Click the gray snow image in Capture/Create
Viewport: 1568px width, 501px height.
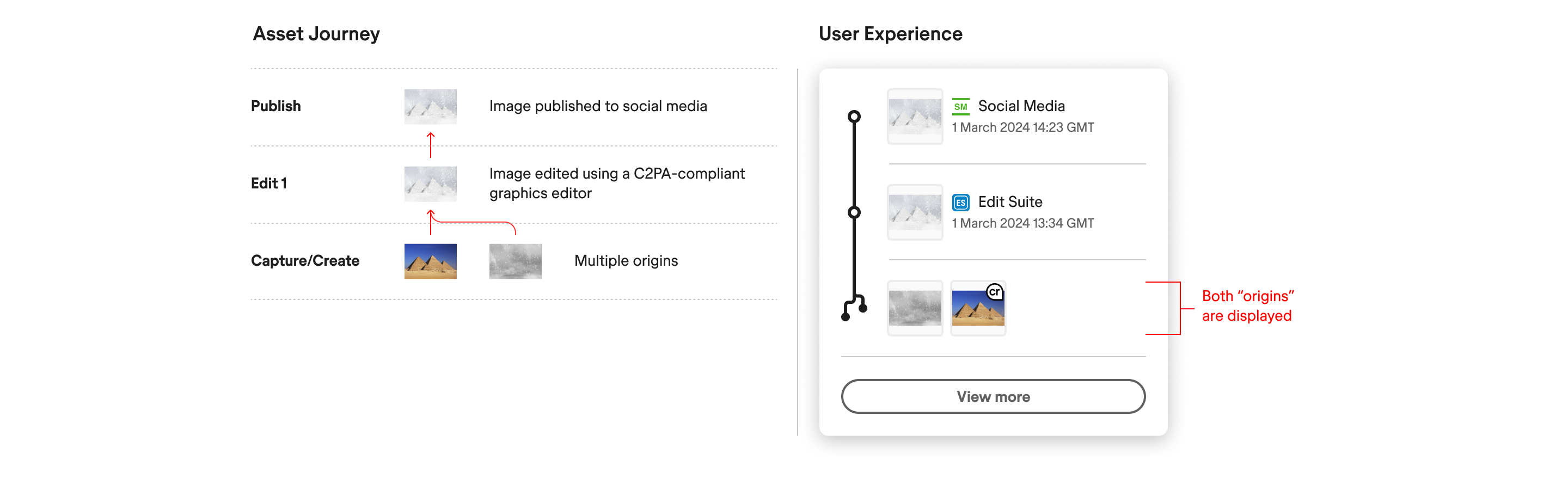[x=515, y=261]
